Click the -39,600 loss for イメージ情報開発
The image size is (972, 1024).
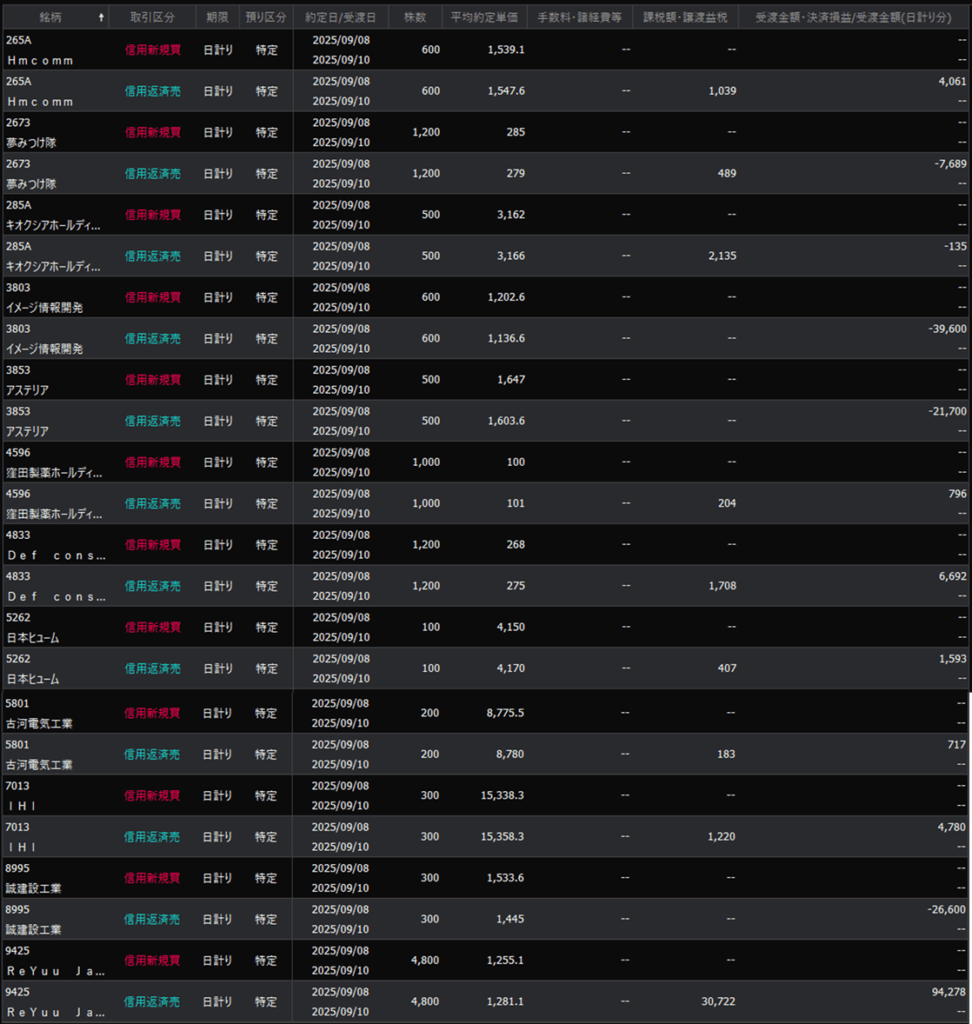945,328
